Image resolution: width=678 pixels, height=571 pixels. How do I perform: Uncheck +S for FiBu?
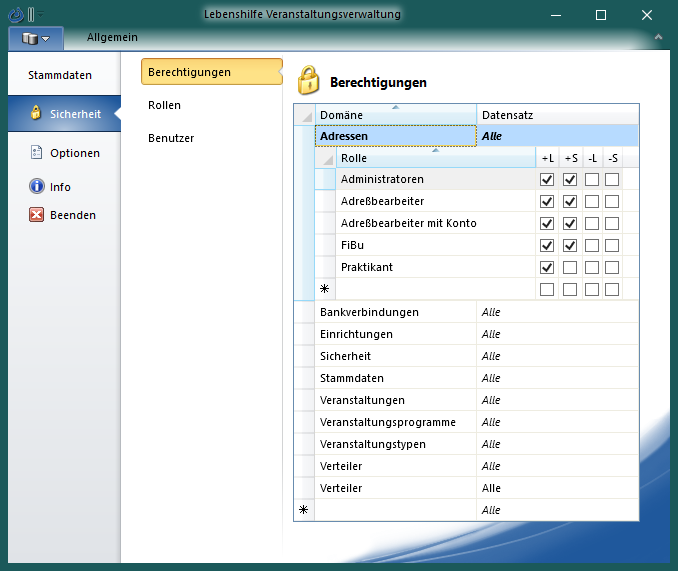click(570, 246)
